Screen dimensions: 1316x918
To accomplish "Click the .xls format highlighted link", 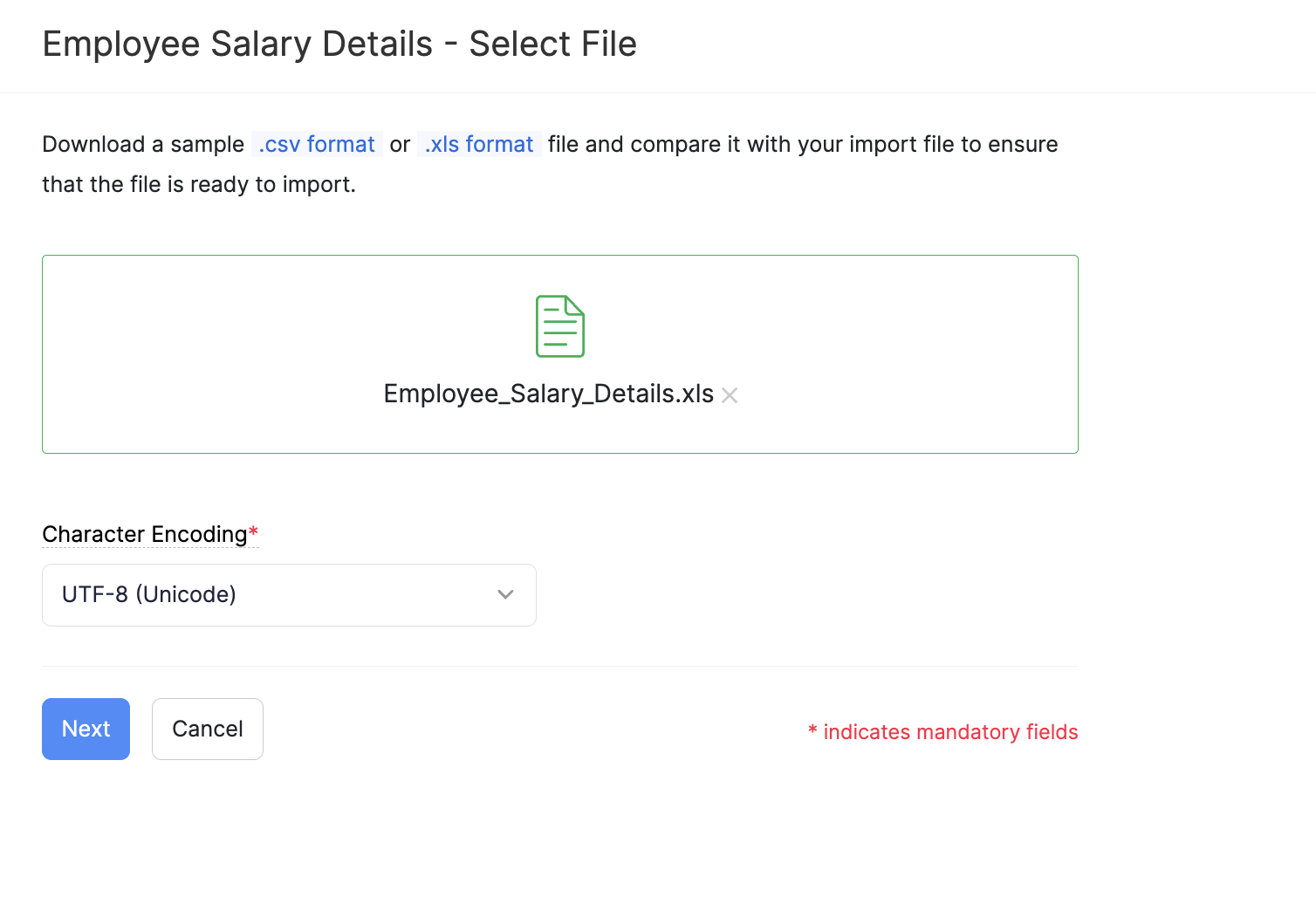I will (478, 144).
